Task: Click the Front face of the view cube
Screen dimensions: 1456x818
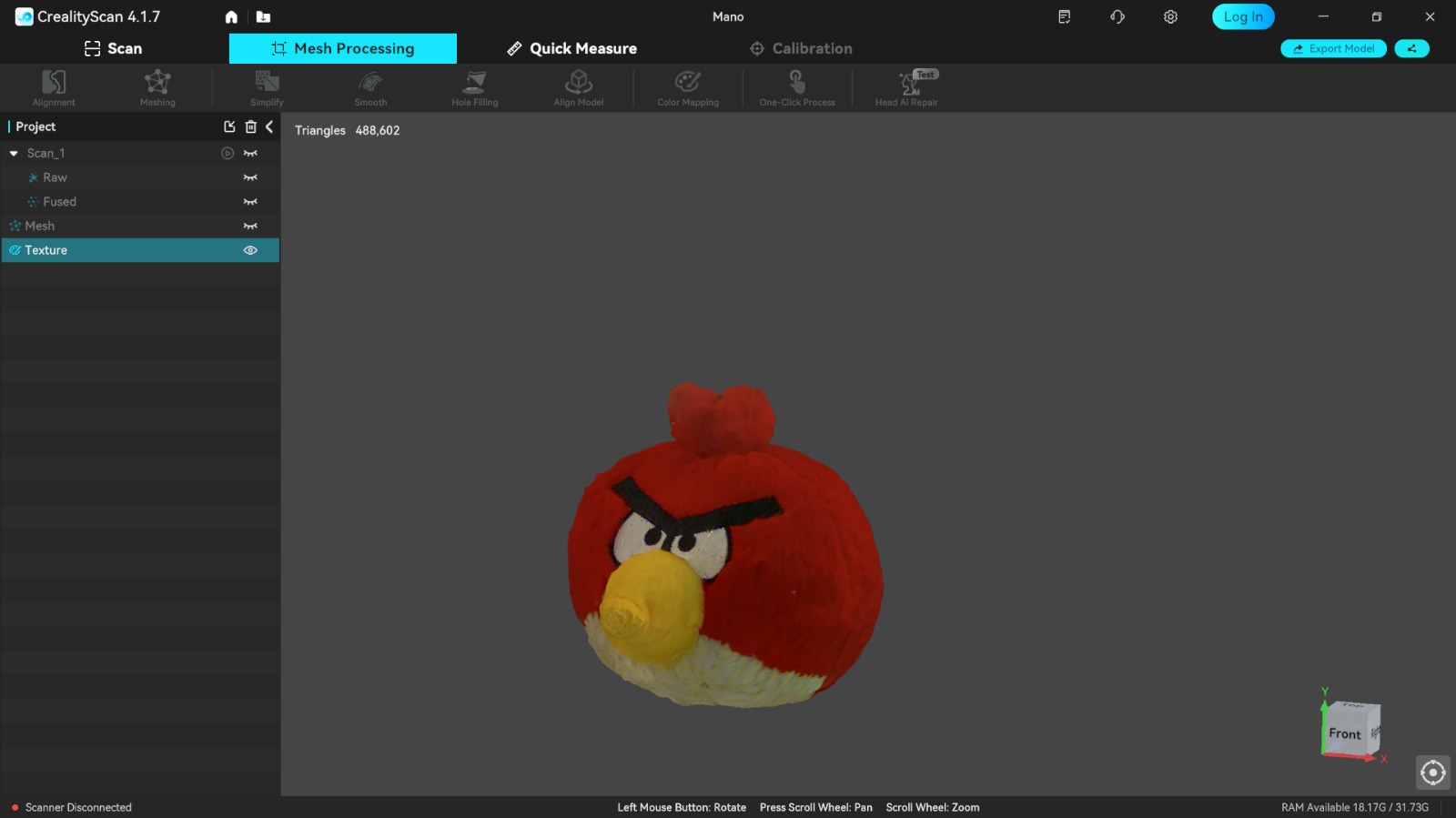Action: pyautogui.click(x=1345, y=734)
